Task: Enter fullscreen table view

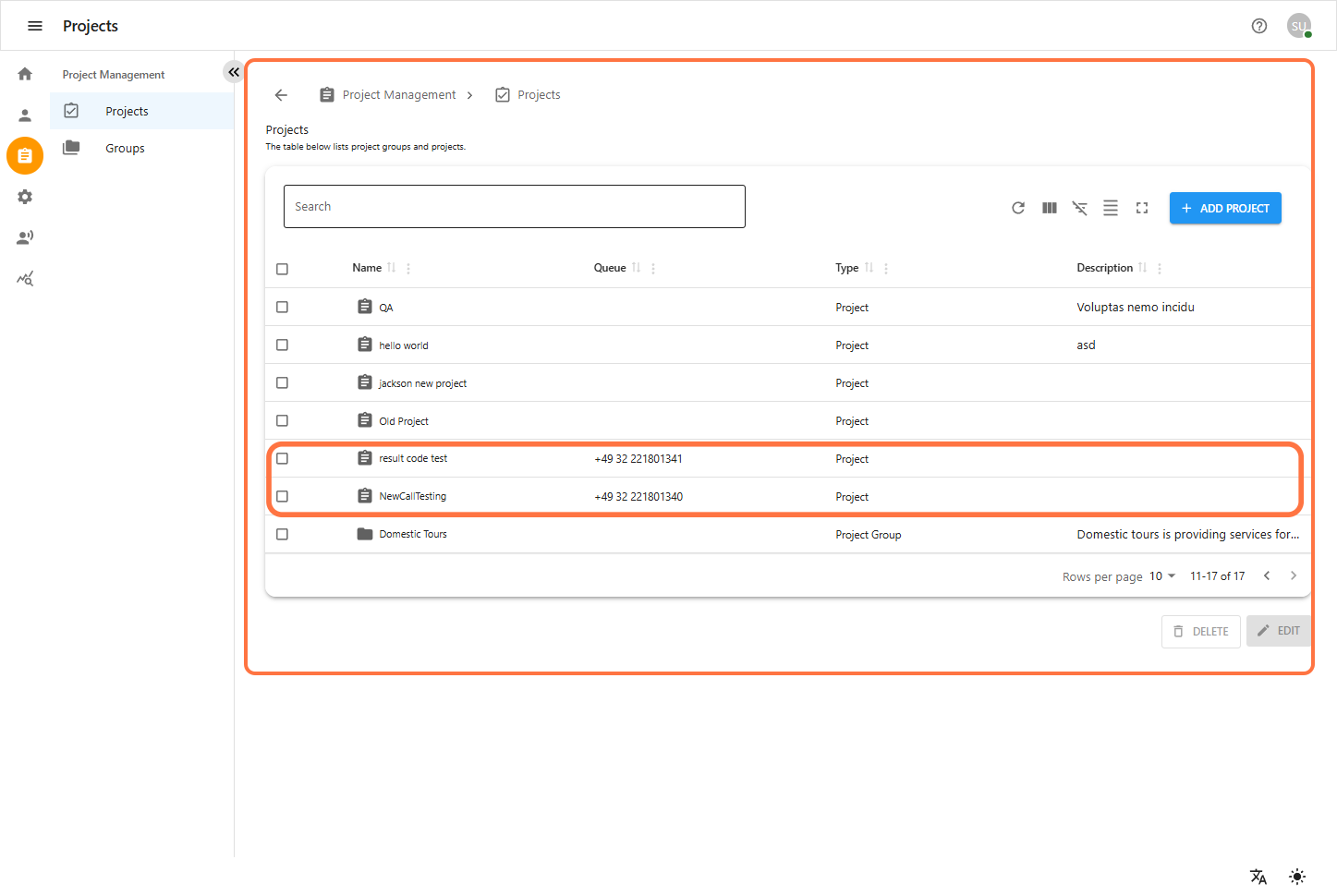Action: click(x=1142, y=208)
